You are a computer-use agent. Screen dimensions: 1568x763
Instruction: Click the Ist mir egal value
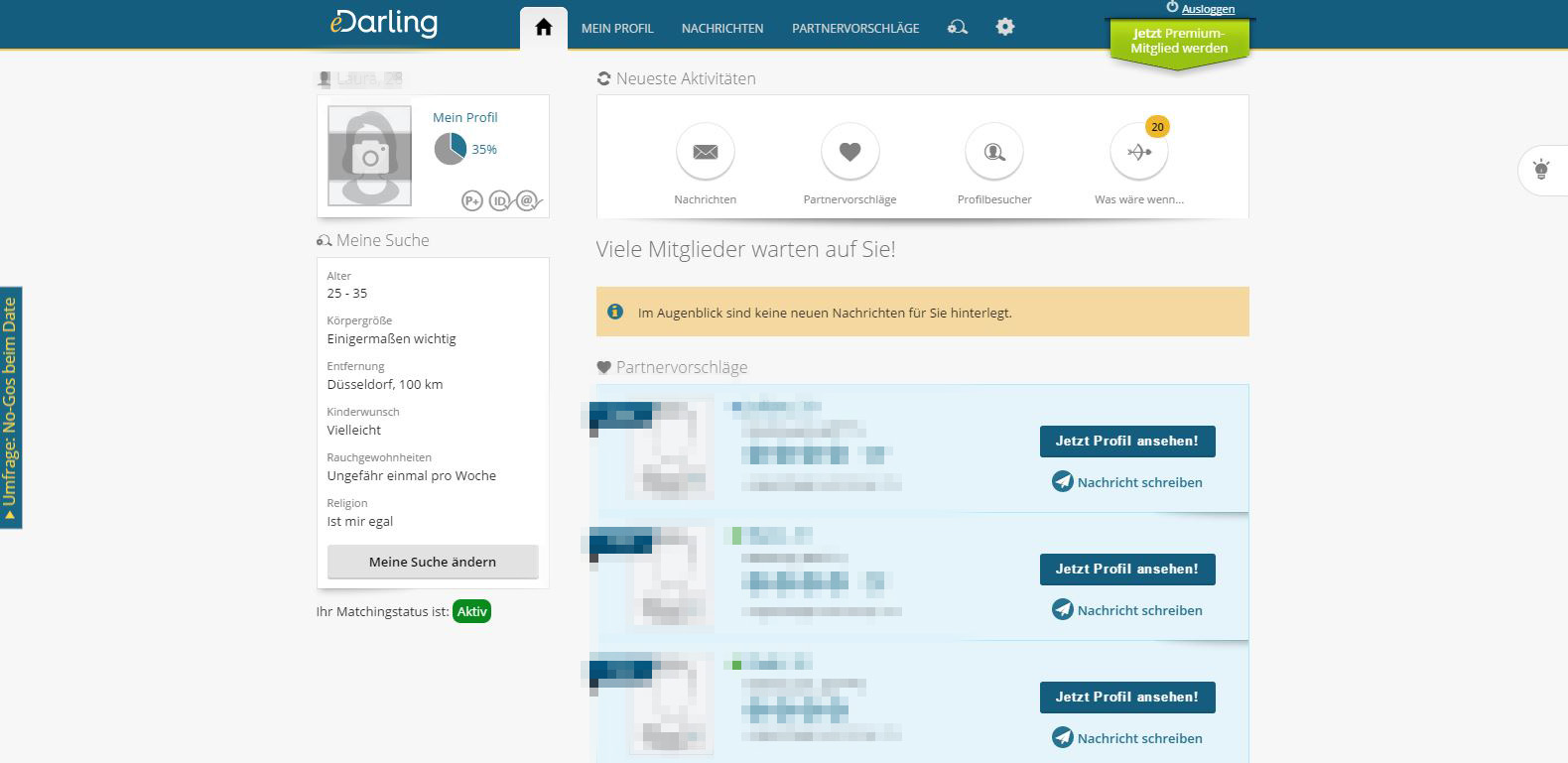360,522
